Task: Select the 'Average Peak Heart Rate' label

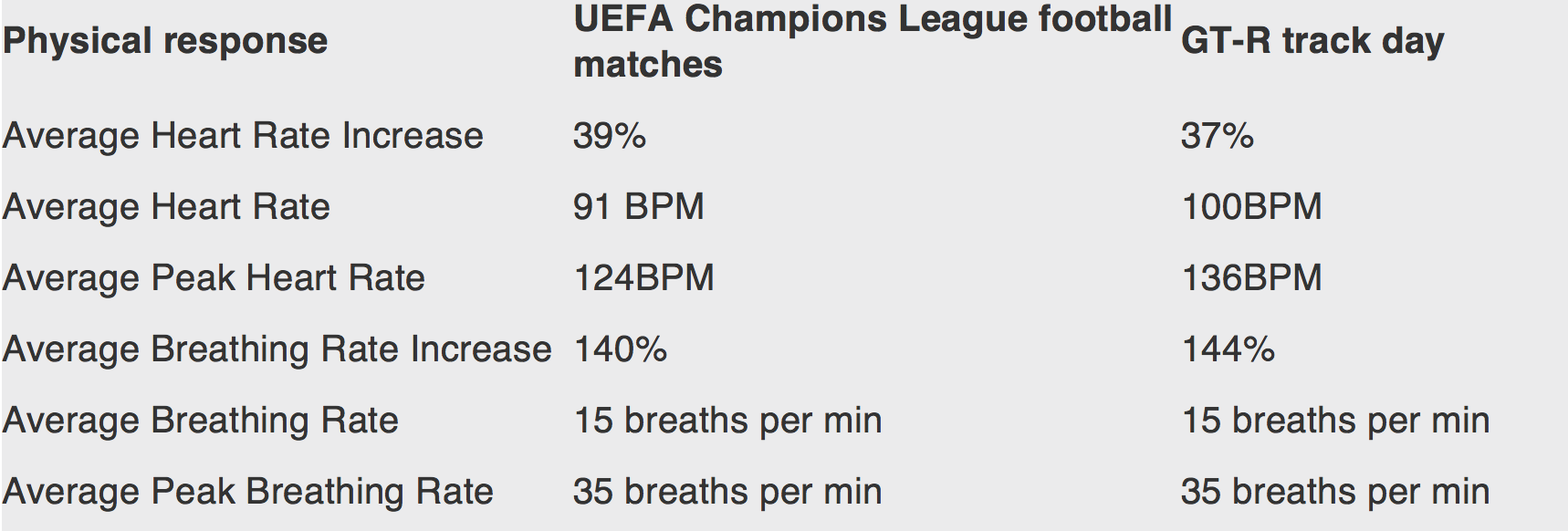Action: click(214, 278)
